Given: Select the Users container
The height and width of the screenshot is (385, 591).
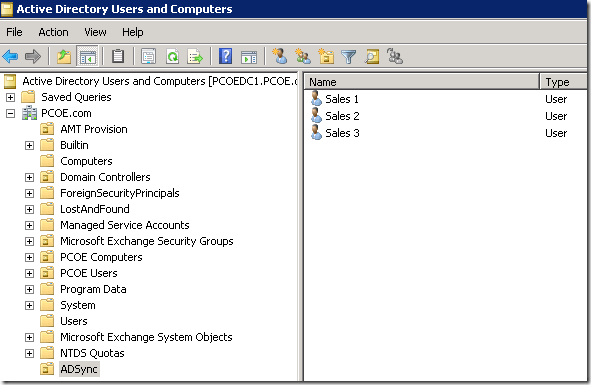Looking at the screenshot, I should click(x=73, y=321).
